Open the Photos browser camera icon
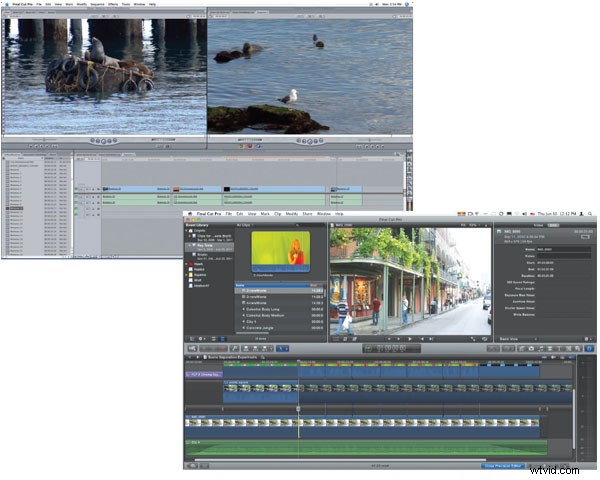 [x=531, y=349]
